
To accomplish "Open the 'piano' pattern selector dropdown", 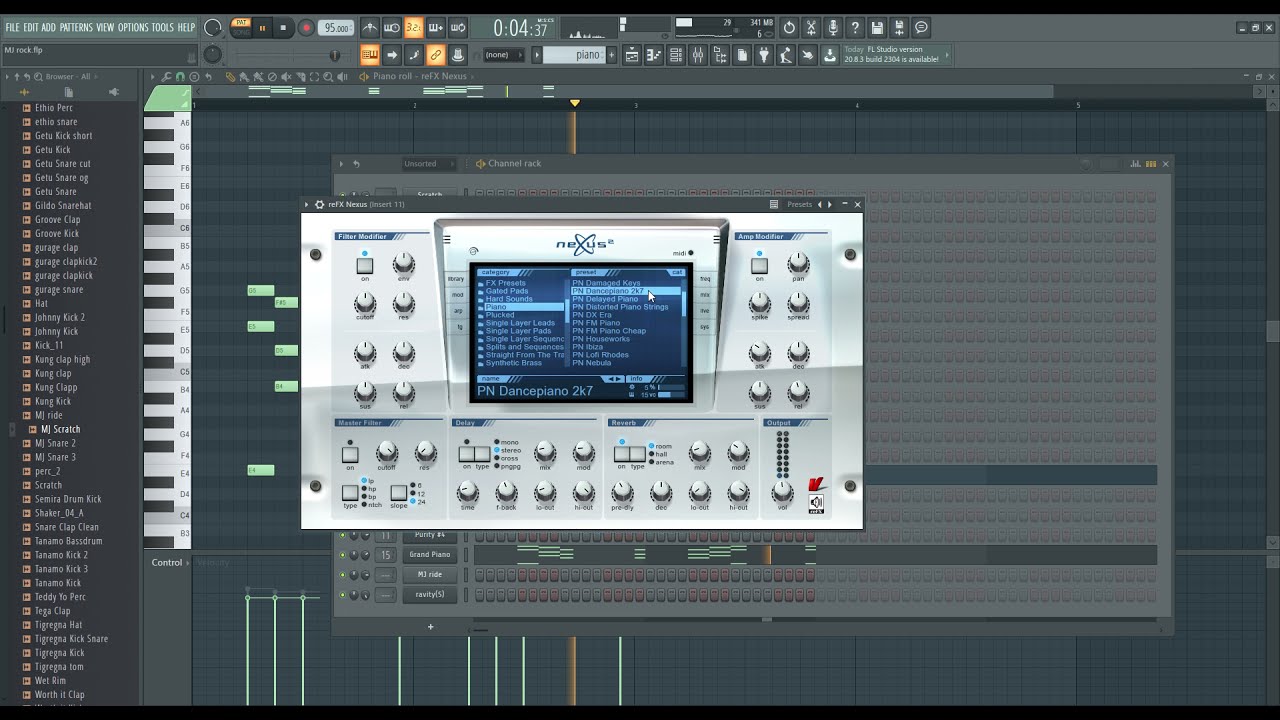I will click(574, 55).
